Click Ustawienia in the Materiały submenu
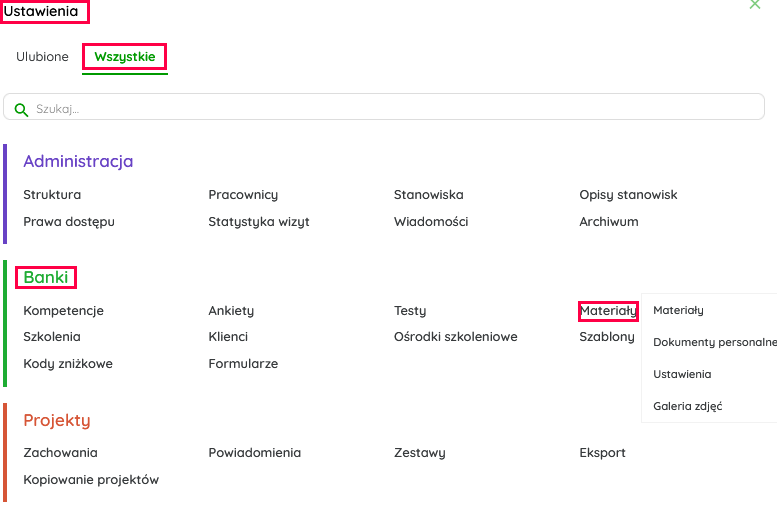 (682, 374)
